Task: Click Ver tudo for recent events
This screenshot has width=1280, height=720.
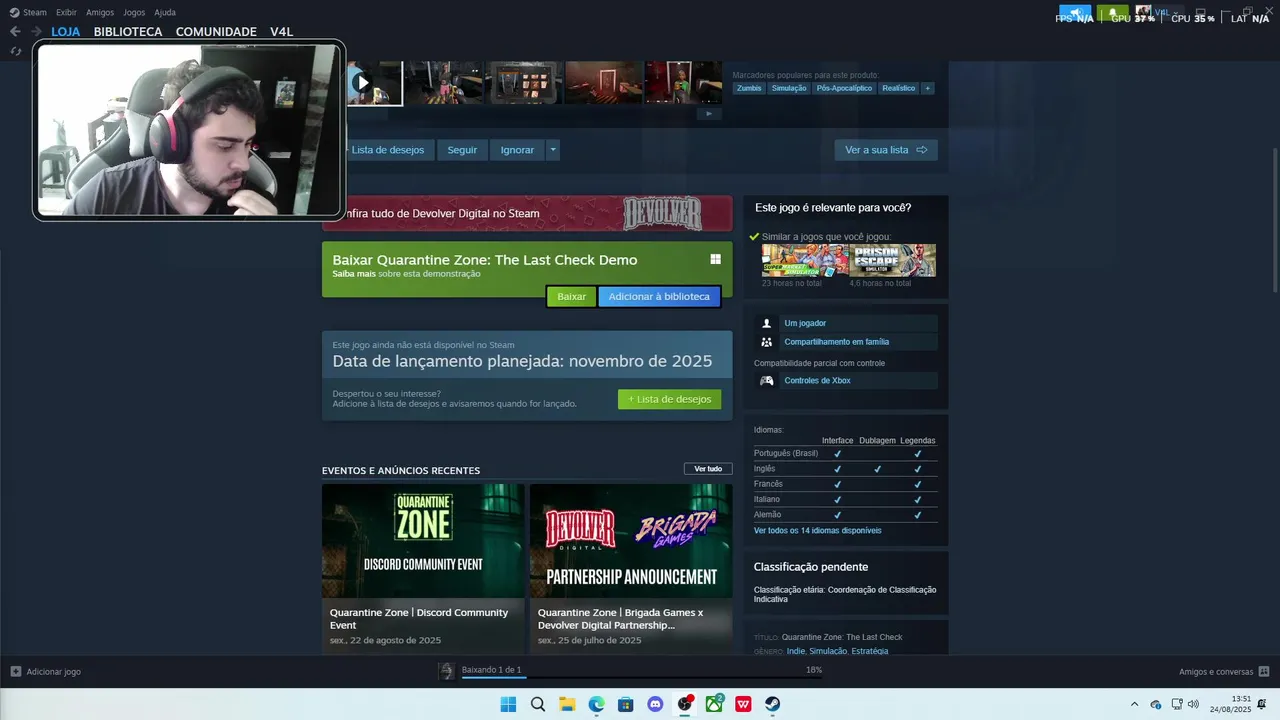Action: coord(708,469)
